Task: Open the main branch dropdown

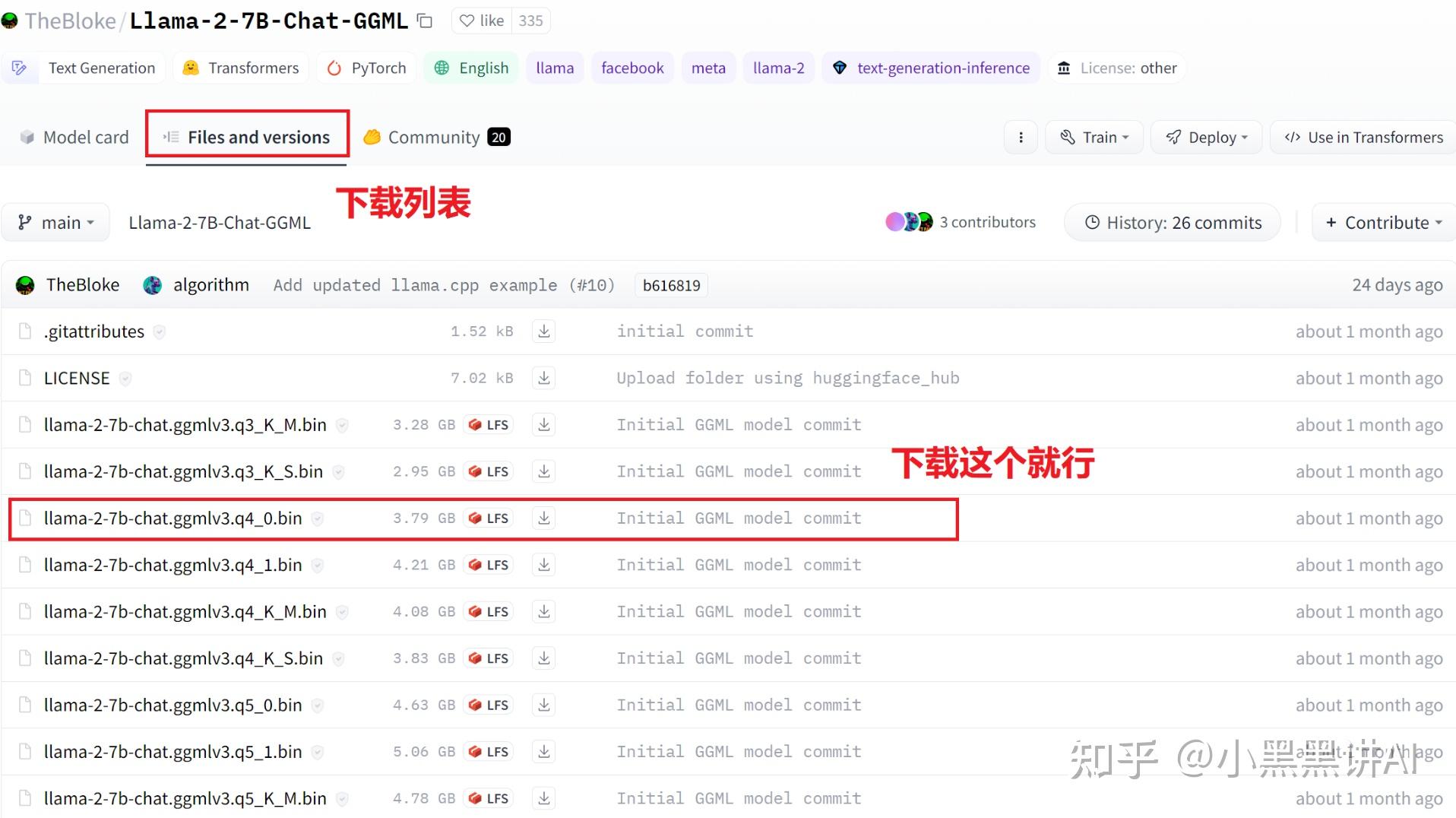Action: point(55,222)
